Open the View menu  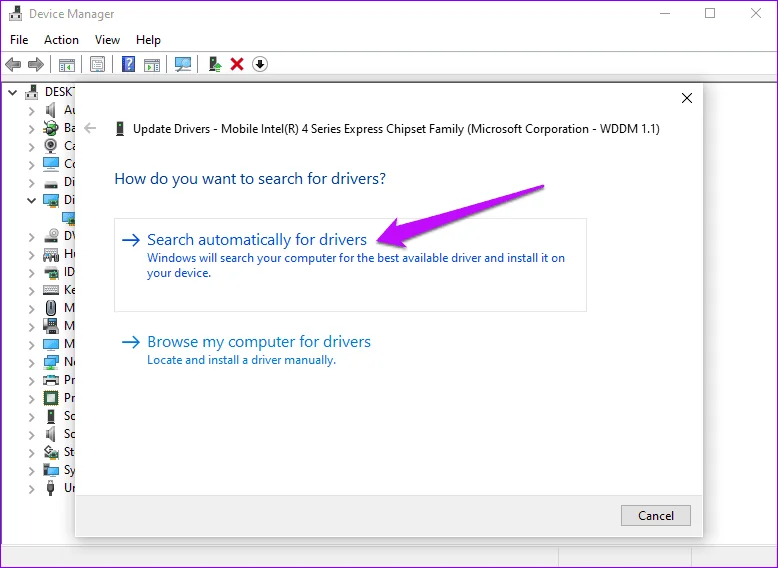click(x=107, y=40)
